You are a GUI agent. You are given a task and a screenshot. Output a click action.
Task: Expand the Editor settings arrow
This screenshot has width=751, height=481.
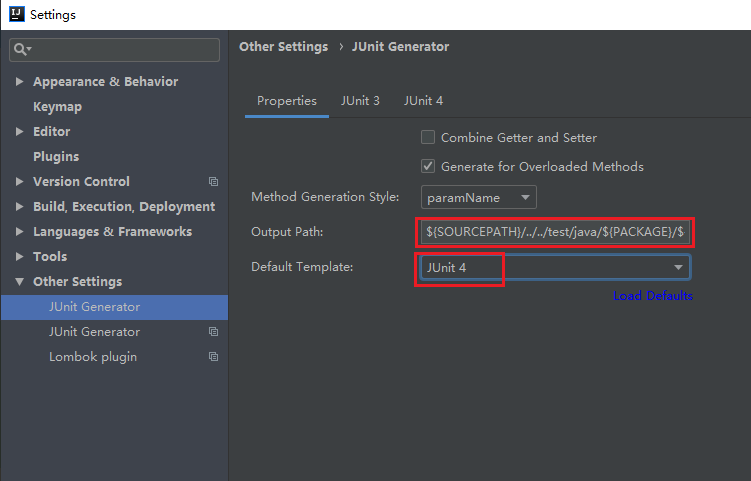coord(19,131)
